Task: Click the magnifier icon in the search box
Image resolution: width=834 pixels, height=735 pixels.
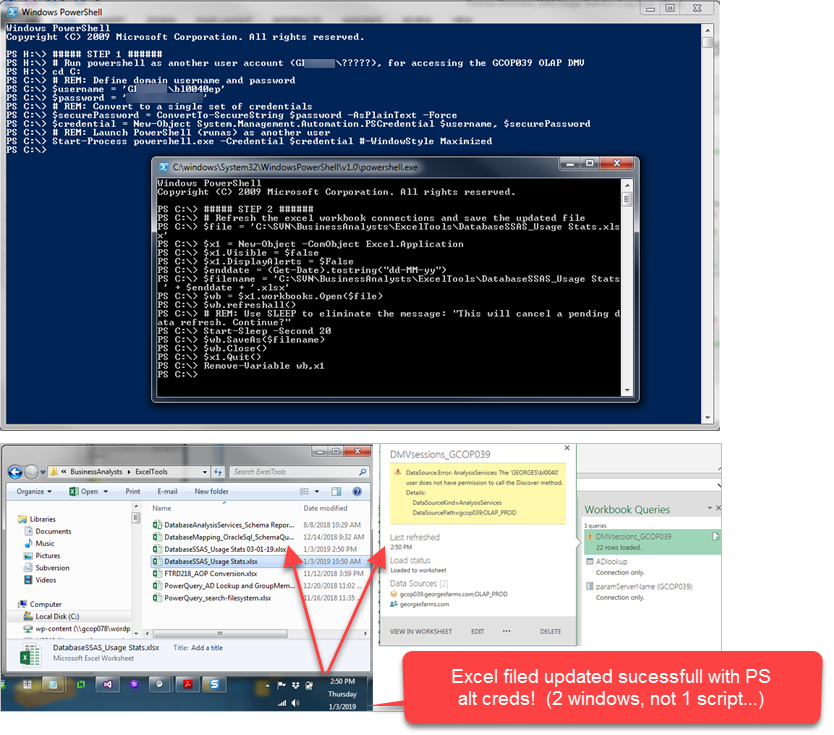Action: [x=362, y=472]
